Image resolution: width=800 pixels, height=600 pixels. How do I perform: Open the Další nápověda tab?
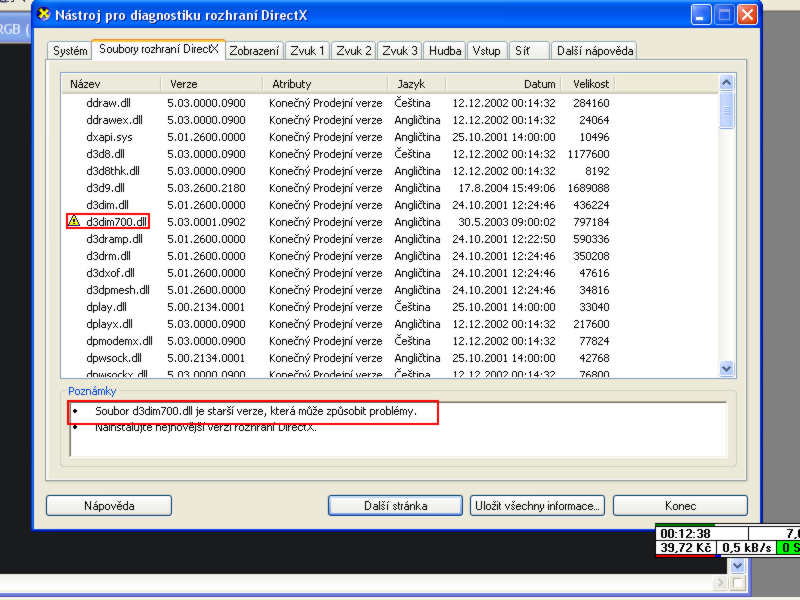click(594, 51)
